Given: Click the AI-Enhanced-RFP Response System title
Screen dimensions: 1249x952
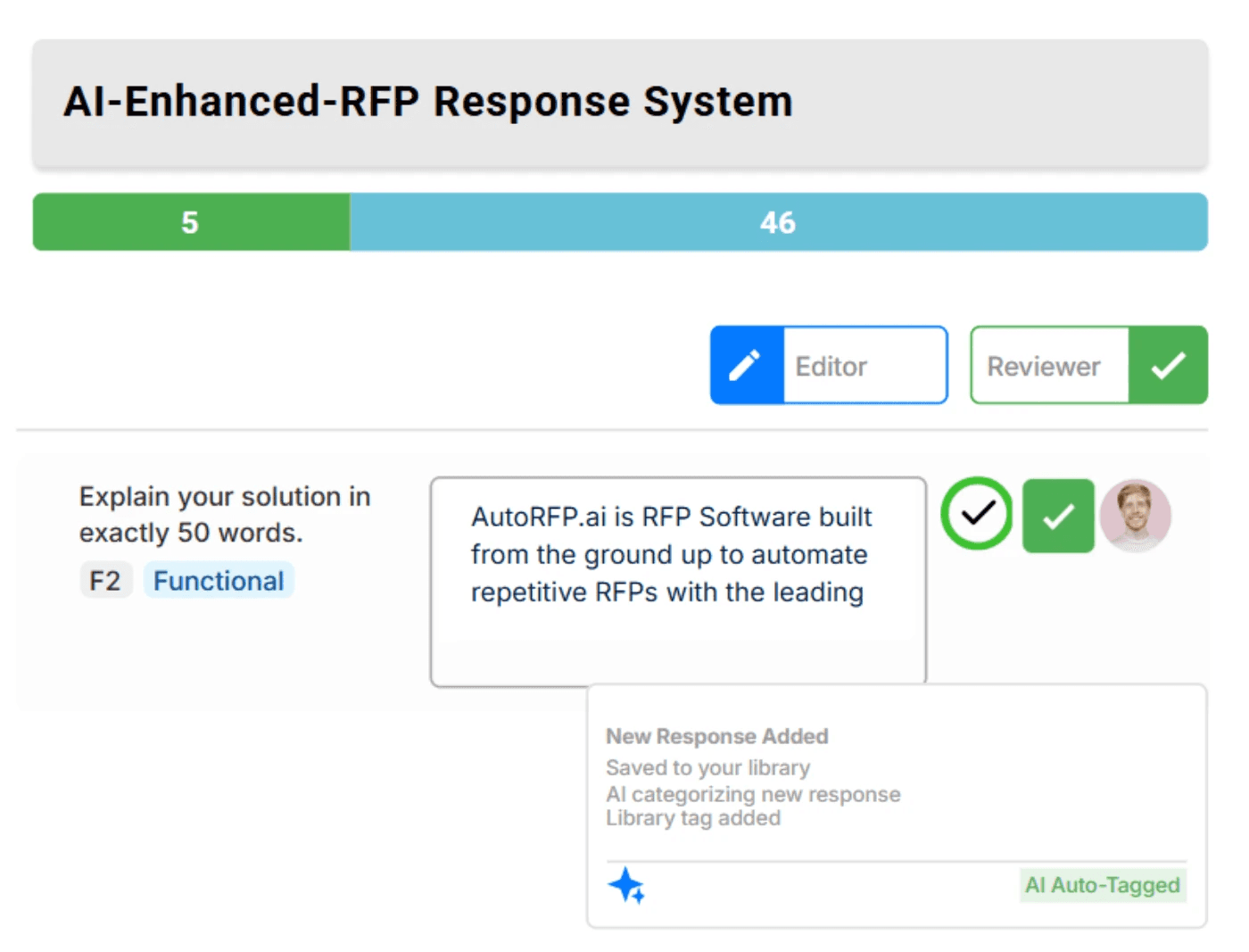Looking at the screenshot, I should pyautogui.click(x=427, y=100).
